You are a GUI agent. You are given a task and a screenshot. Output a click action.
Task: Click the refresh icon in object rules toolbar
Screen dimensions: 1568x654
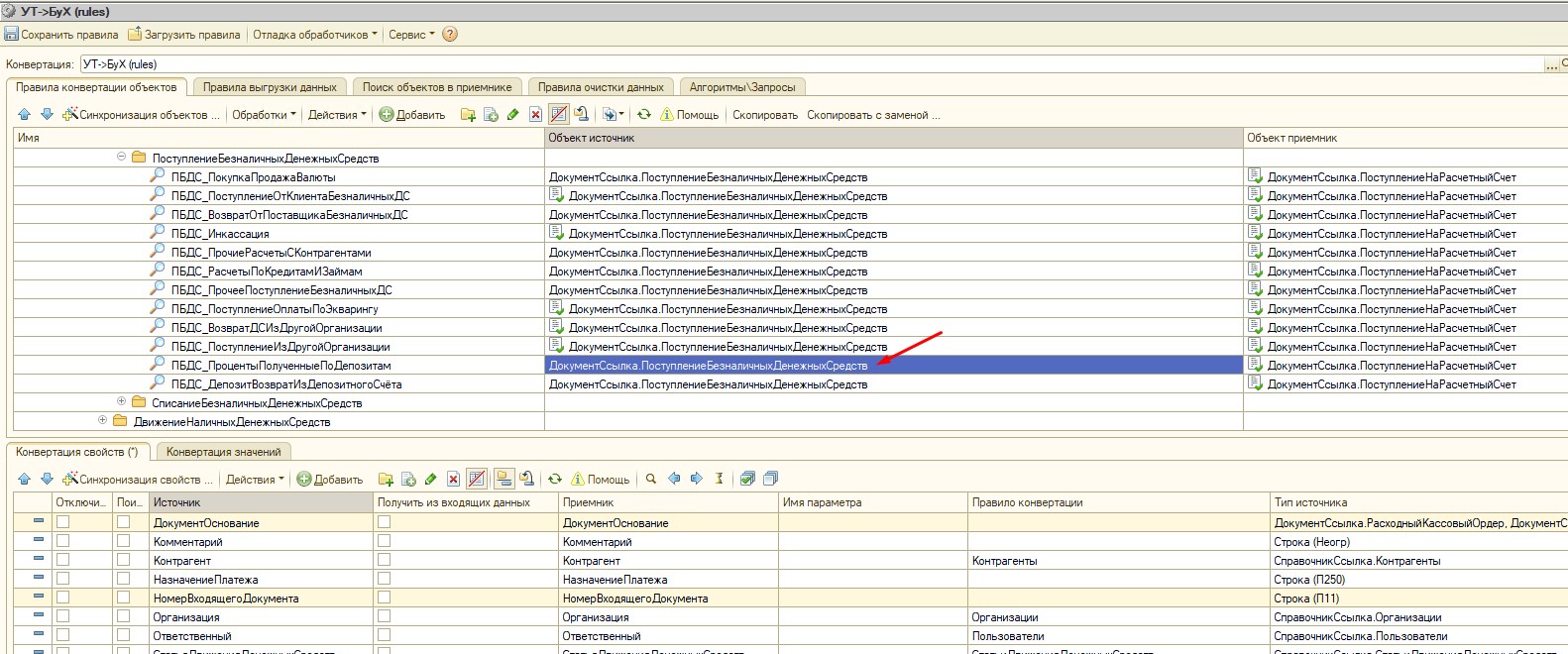643,115
